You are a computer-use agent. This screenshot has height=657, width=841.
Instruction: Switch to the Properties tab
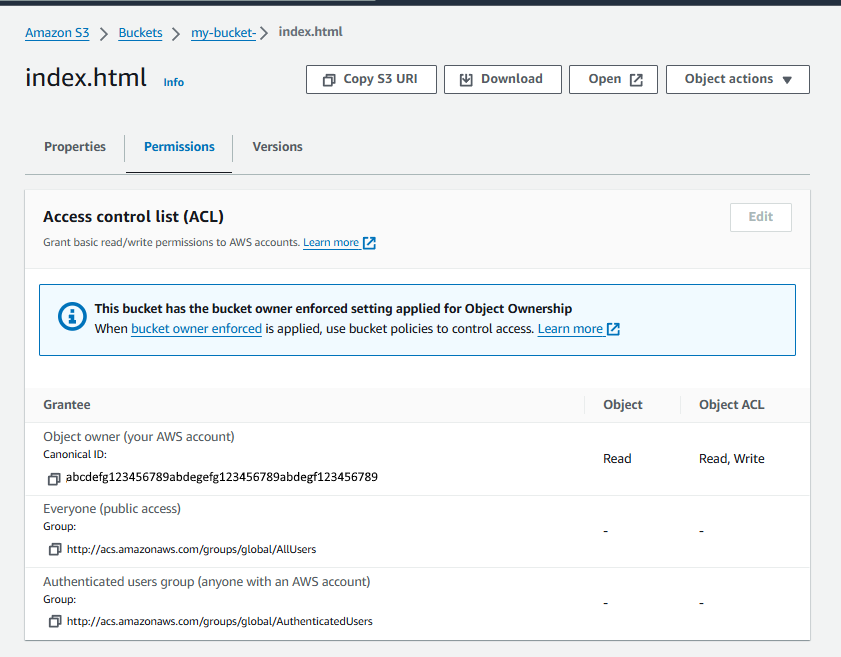75,147
